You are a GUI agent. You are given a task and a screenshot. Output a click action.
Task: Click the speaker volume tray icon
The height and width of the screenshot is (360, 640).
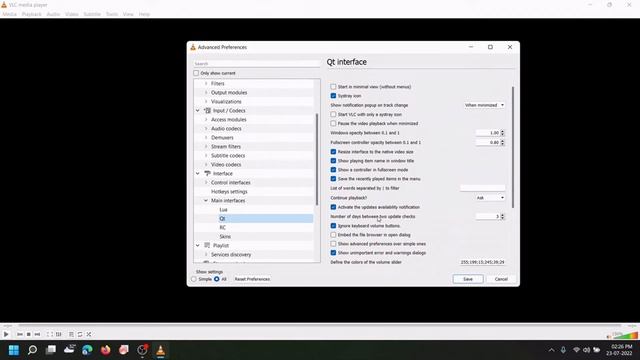587,350
